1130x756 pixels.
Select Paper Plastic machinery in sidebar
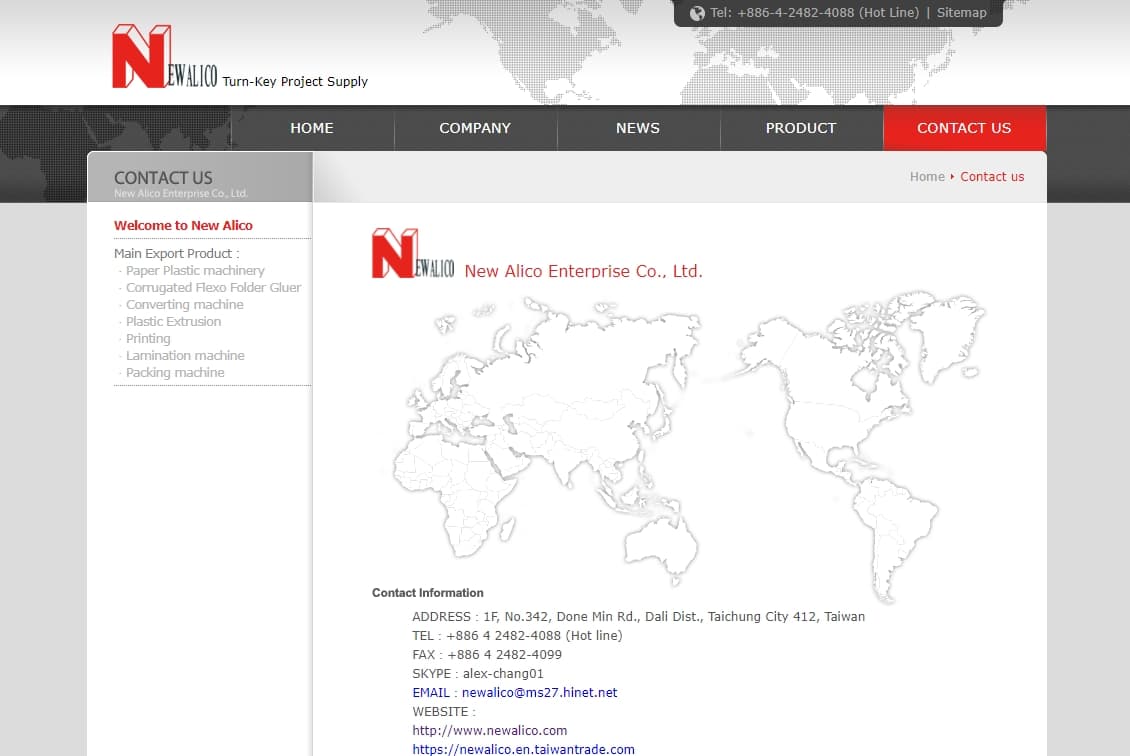coord(195,270)
